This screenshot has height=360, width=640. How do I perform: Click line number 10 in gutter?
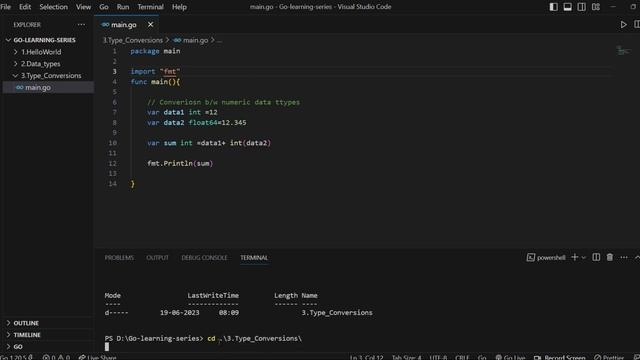113,143
